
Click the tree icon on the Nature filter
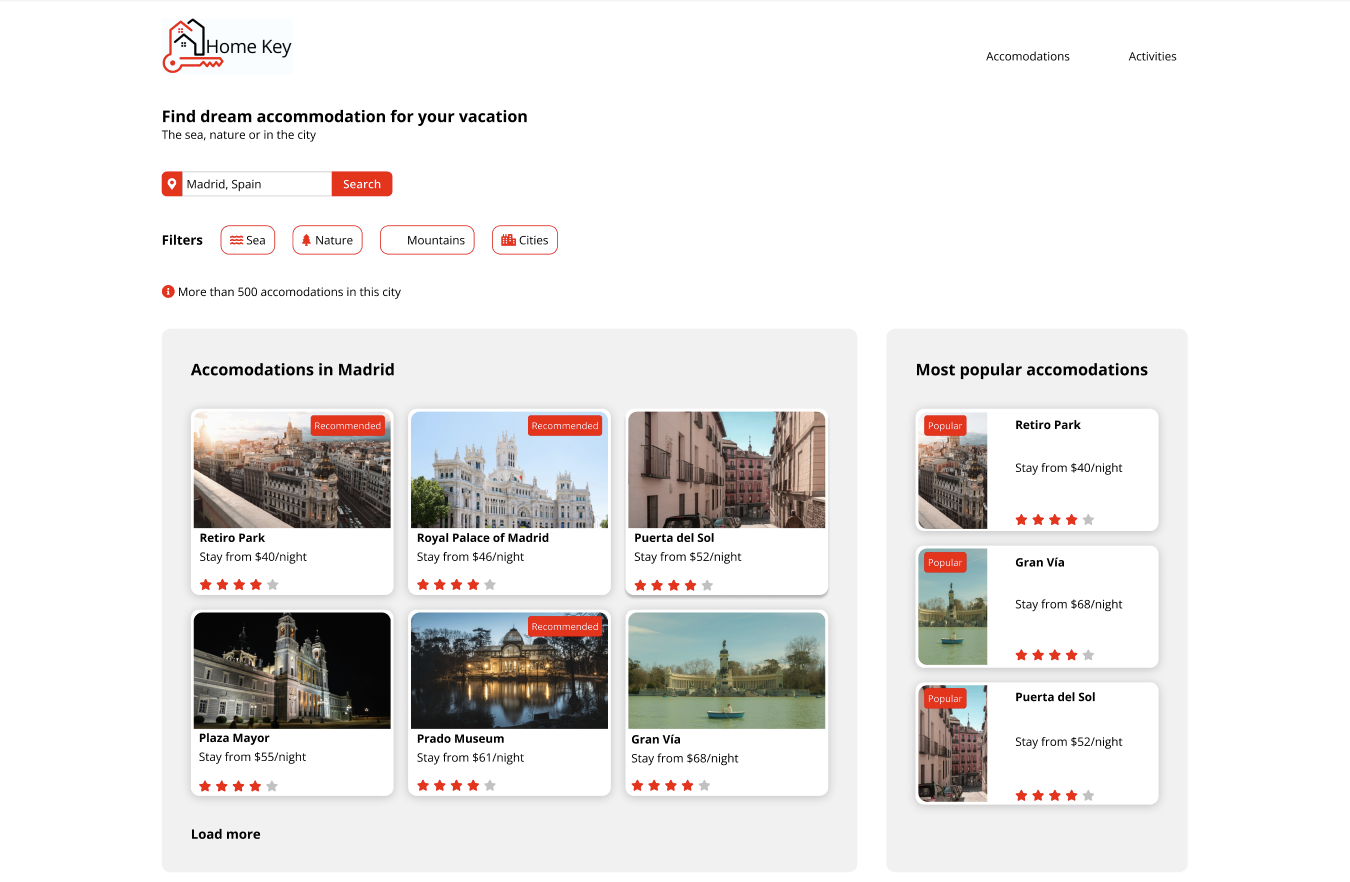pos(306,240)
